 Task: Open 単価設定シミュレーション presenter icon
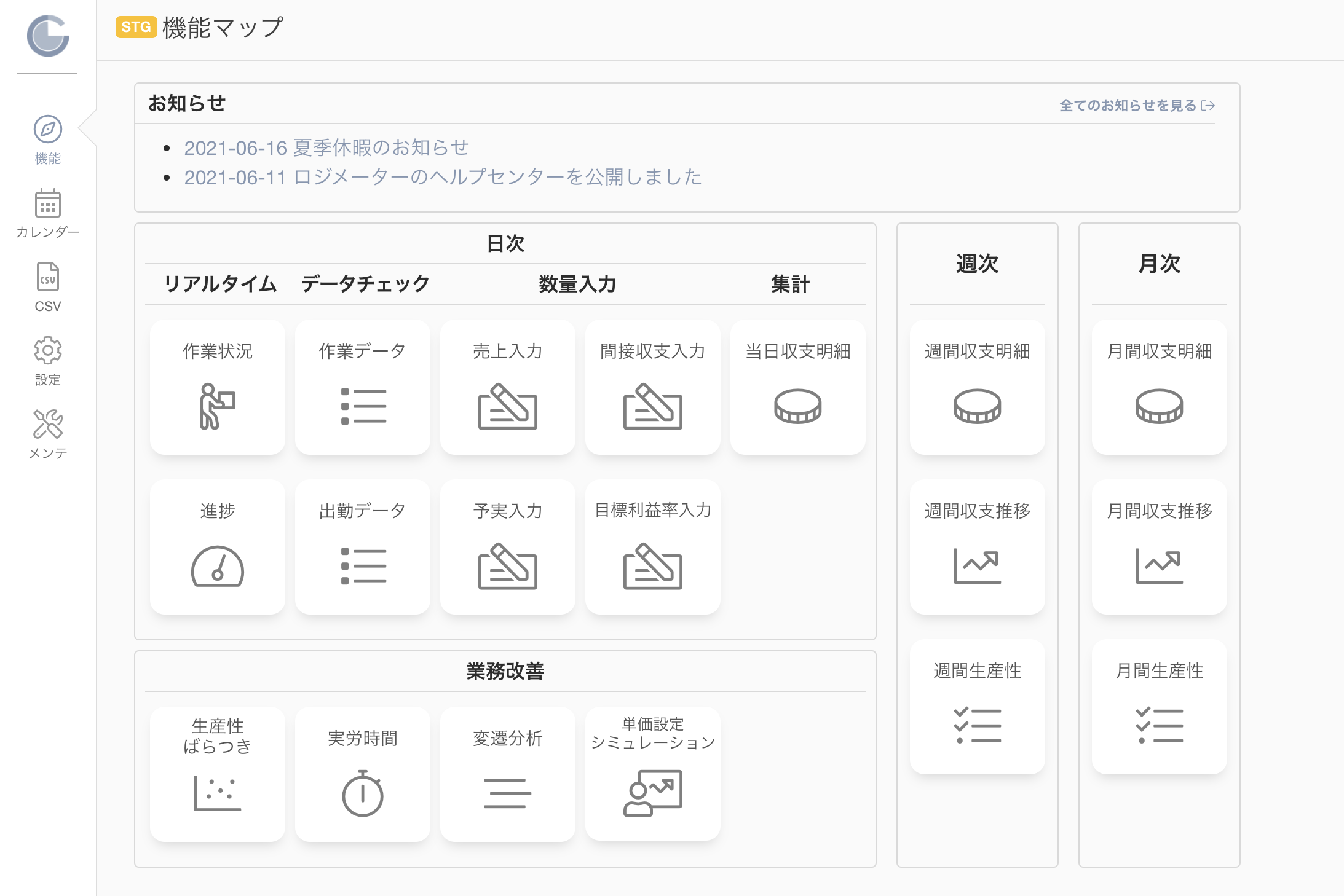[653, 793]
